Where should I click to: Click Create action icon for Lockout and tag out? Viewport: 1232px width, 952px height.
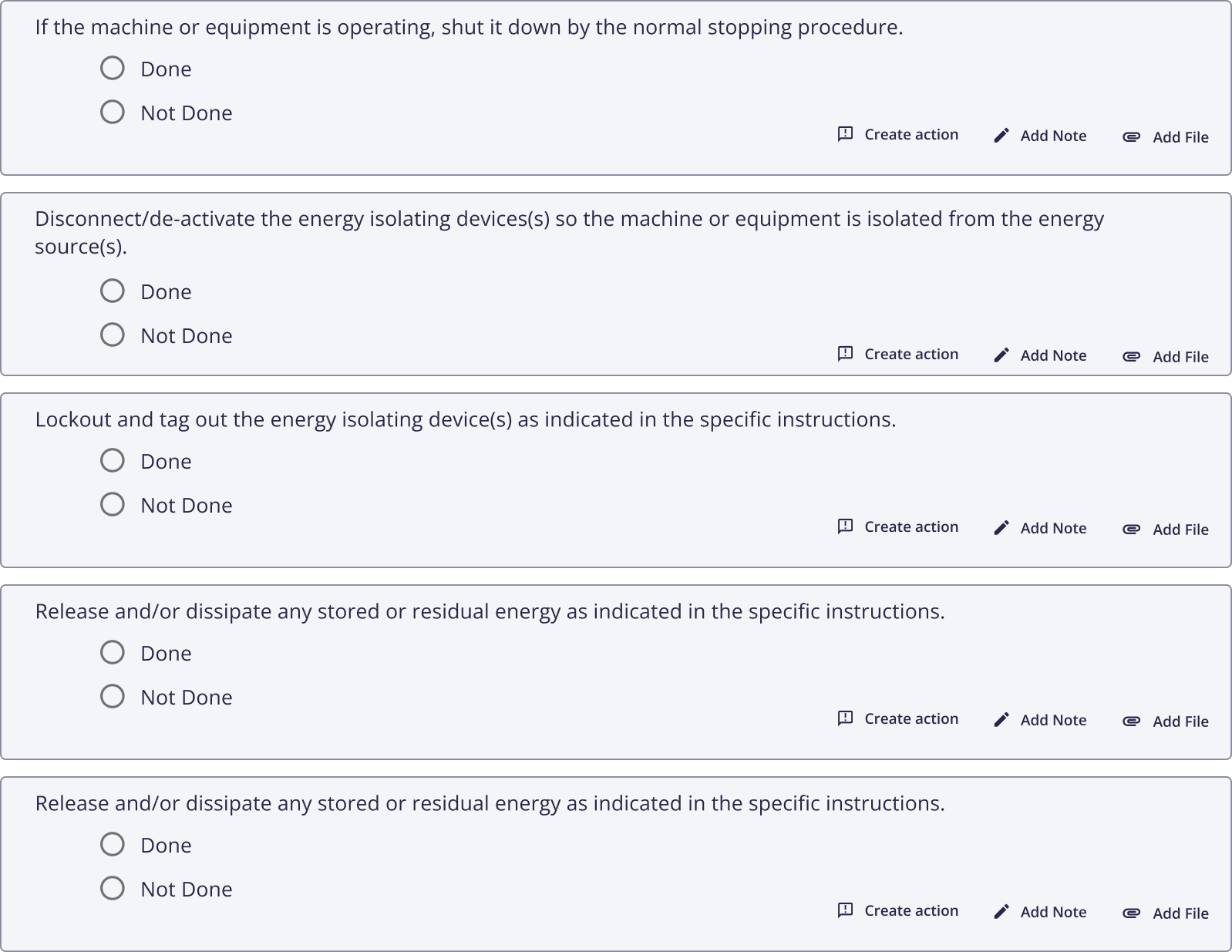click(x=845, y=526)
